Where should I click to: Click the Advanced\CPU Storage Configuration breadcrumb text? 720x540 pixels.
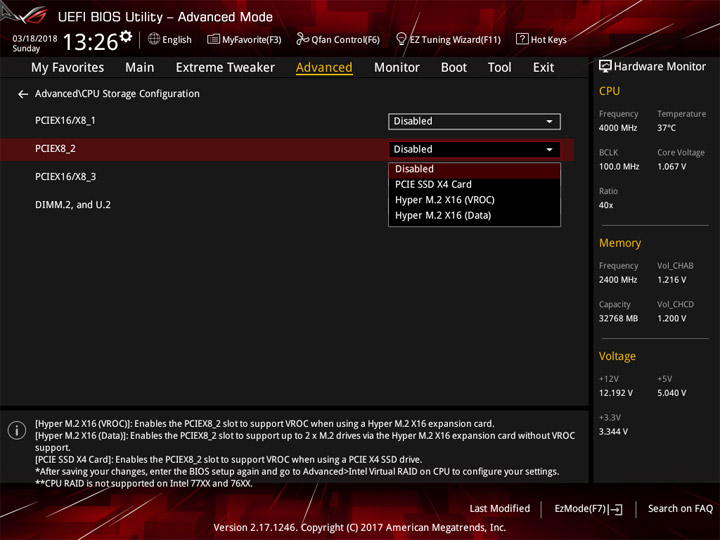[117, 94]
